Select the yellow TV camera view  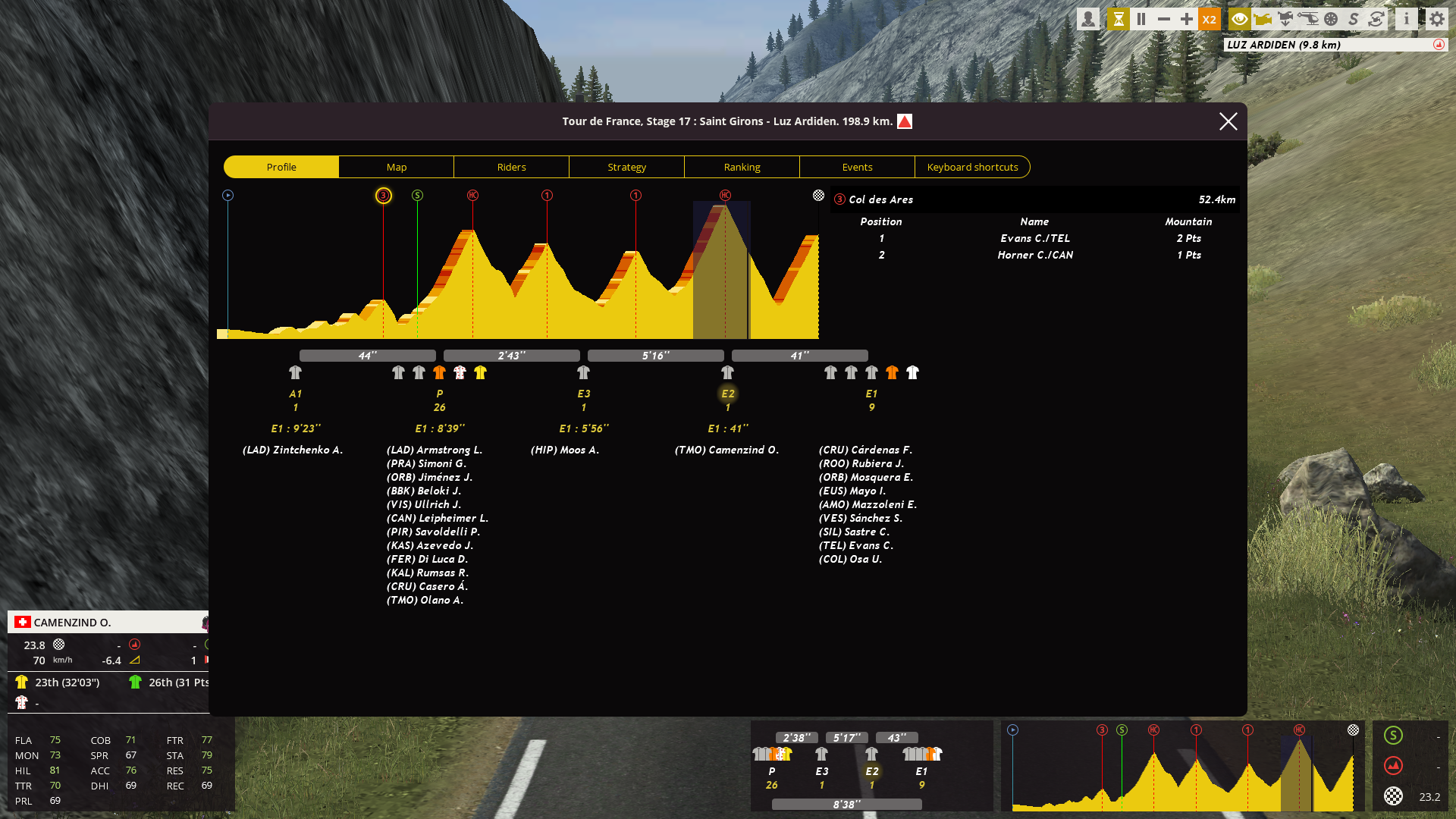(x=1263, y=19)
